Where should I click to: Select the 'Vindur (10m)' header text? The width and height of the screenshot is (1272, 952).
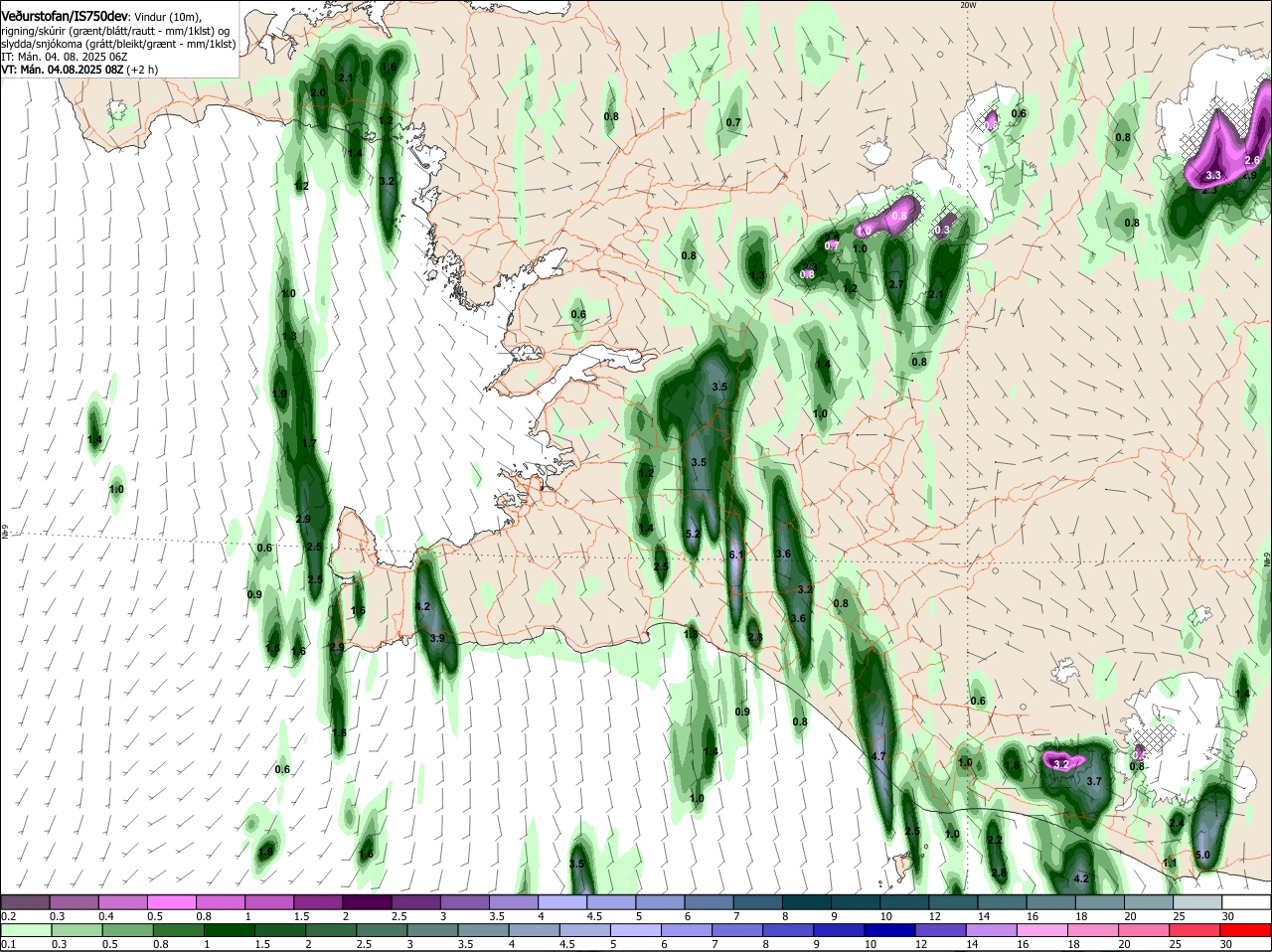[x=168, y=17]
